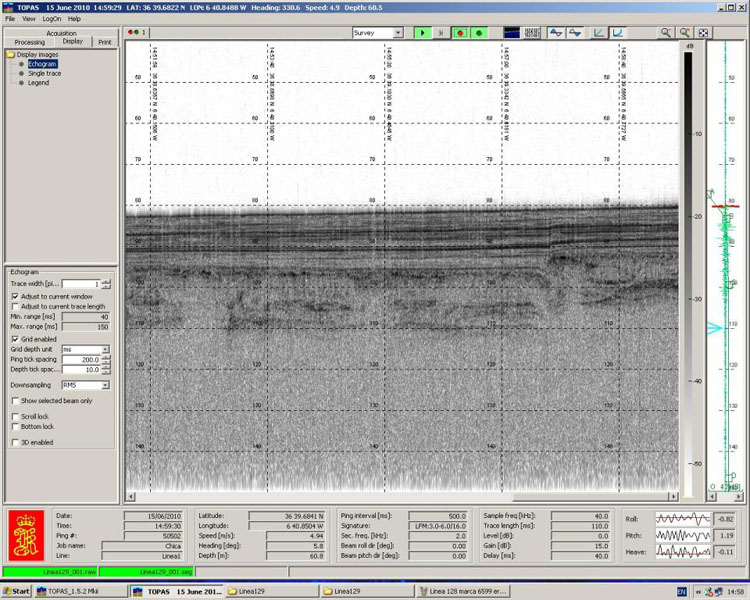This screenshot has height=600, width=750.
Task: Enable the Scroll lock checkbox
Action: (x=15, y=416)
